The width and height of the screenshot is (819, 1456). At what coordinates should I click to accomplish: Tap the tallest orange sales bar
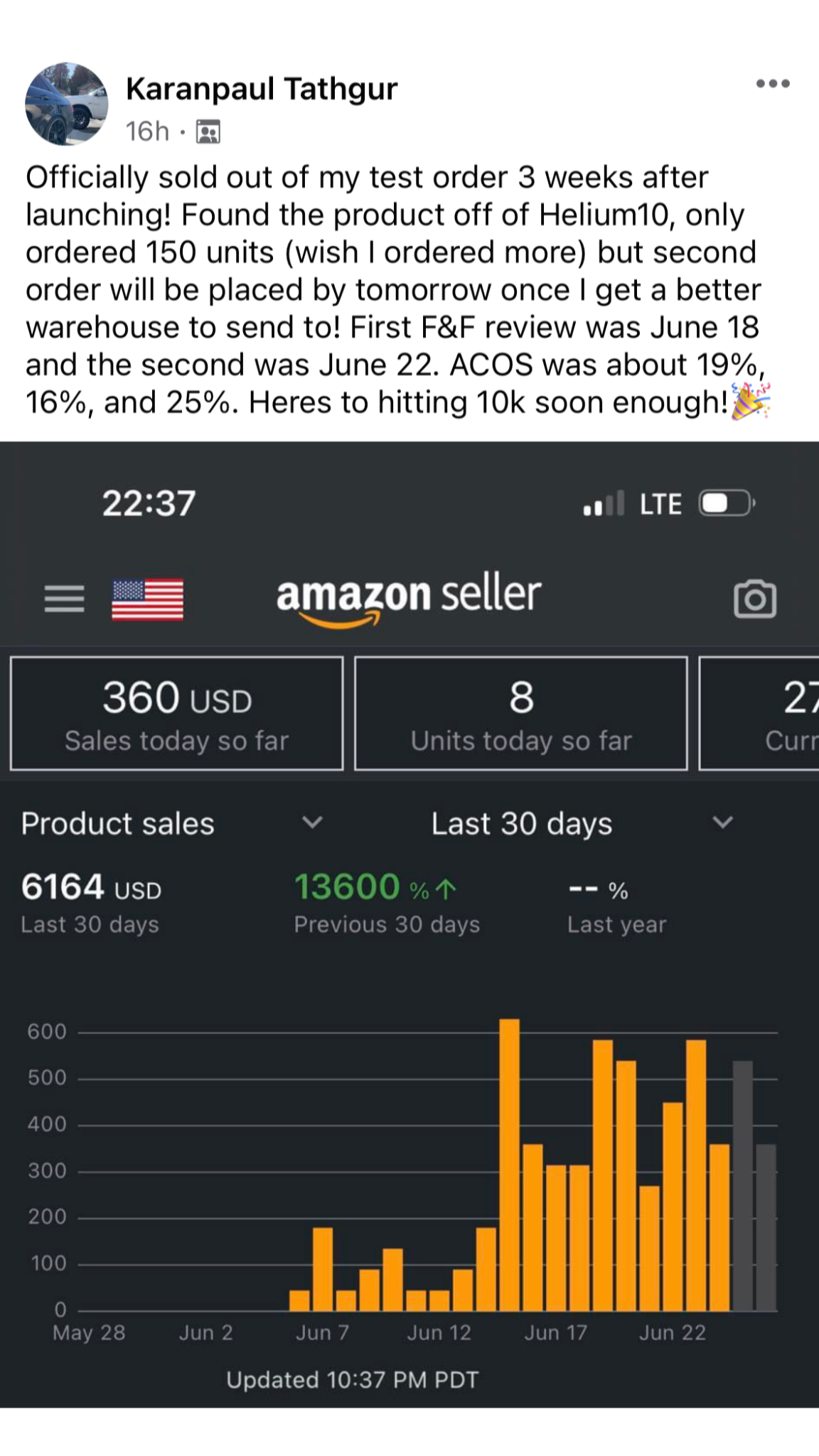pyautogui.click(x=509, y=1166)
